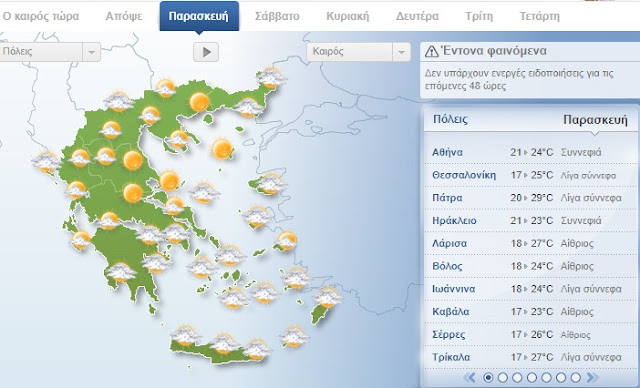Go to next page of cities list
The image size is (640, 388).
592,377
